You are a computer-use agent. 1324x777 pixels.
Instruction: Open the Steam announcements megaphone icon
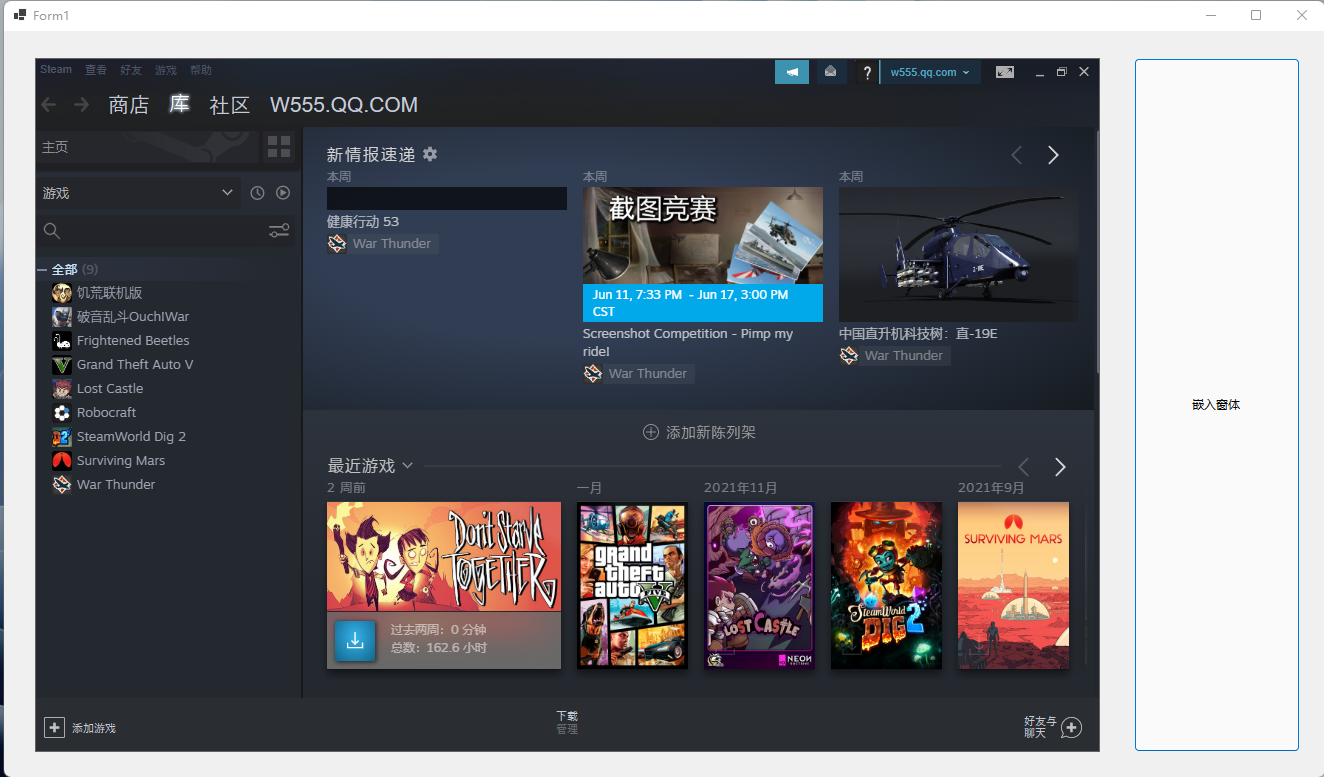(x=792, y=72)
